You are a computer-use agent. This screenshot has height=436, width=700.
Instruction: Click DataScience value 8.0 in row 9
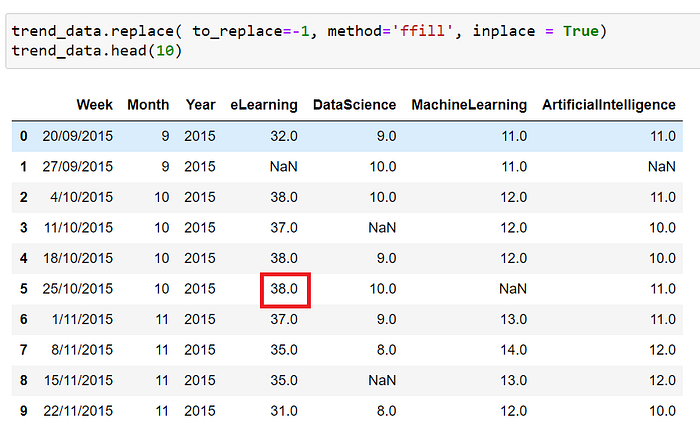coord(386,411)
